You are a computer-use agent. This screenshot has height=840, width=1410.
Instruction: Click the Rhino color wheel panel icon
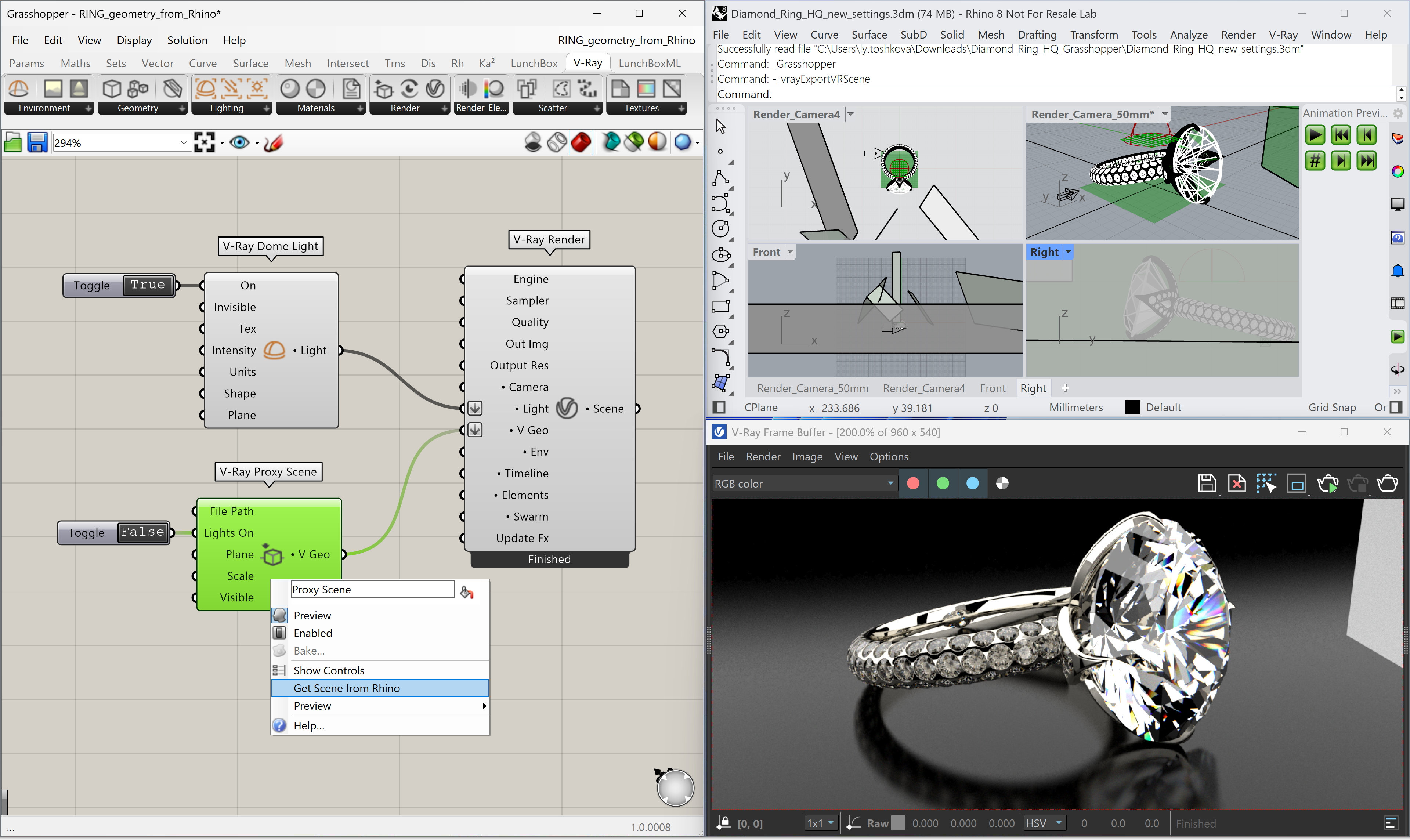1398,171
